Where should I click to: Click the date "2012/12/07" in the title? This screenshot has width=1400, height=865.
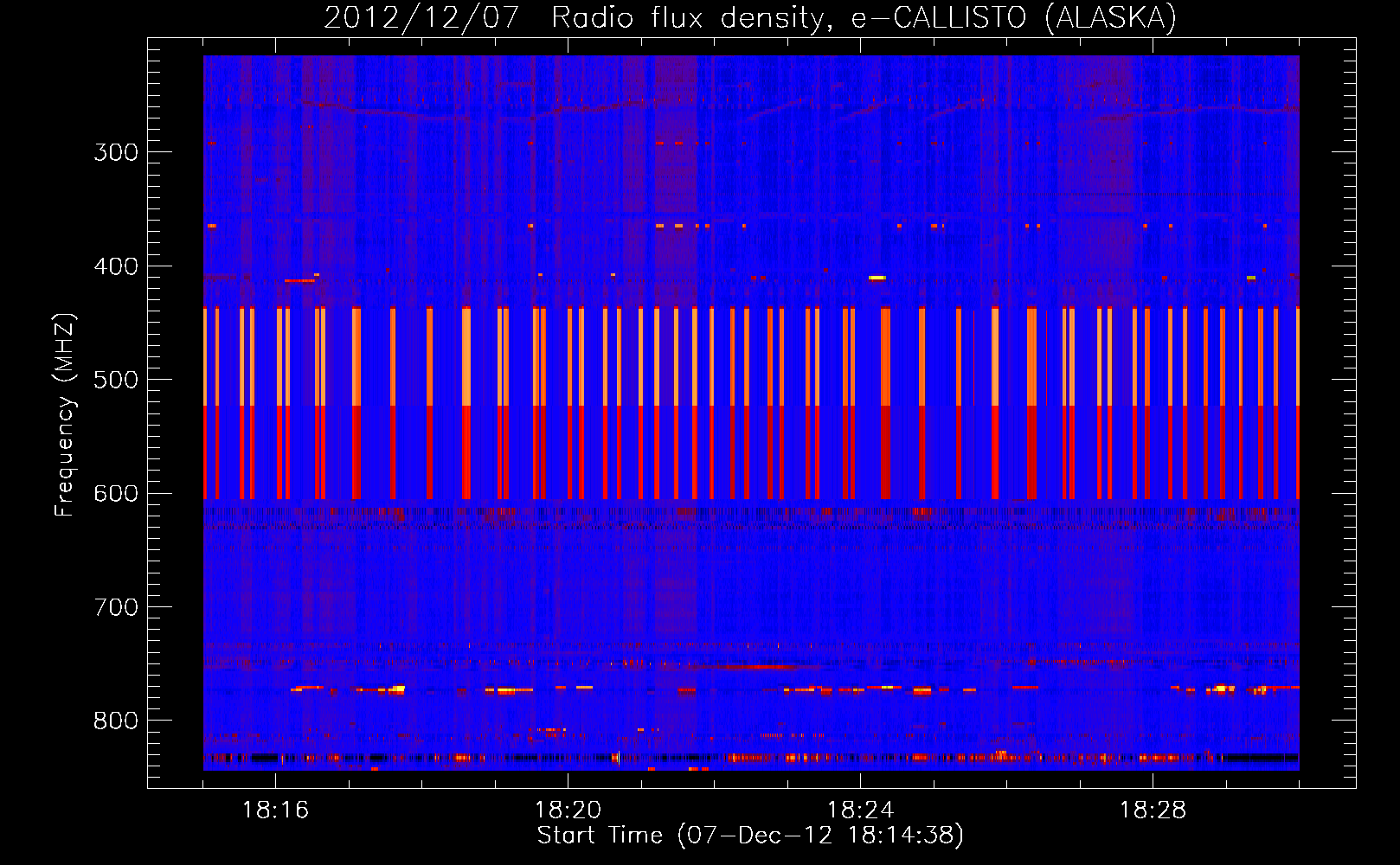point(421,18)
